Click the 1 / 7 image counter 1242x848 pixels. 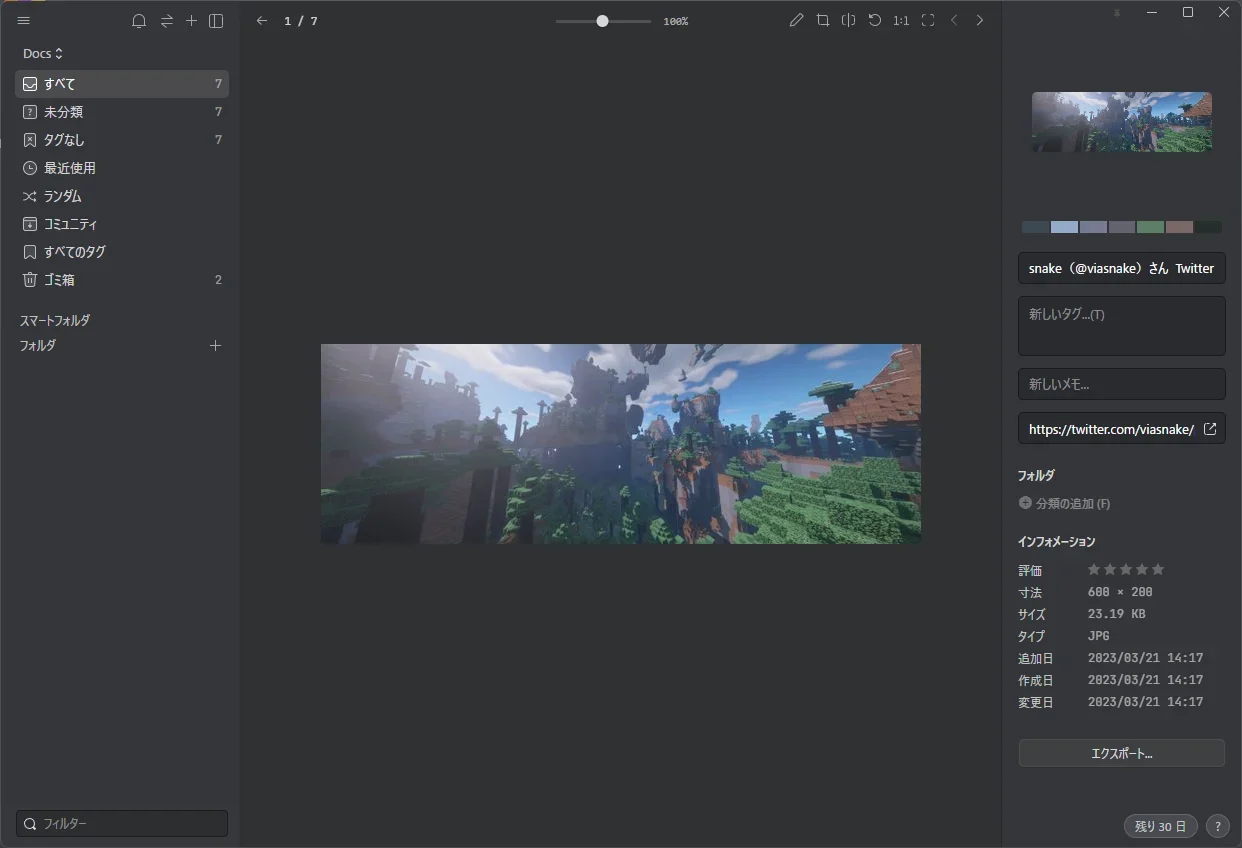301,21
